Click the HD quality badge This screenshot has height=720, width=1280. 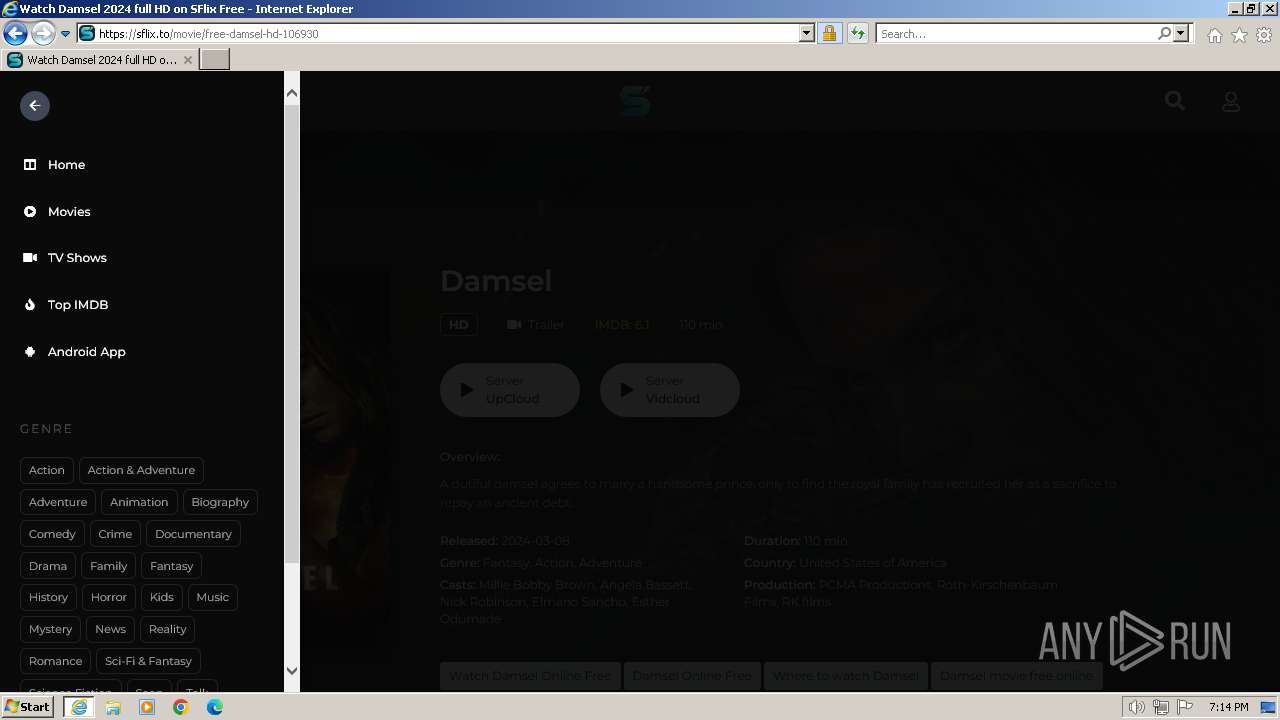(459, 325)
